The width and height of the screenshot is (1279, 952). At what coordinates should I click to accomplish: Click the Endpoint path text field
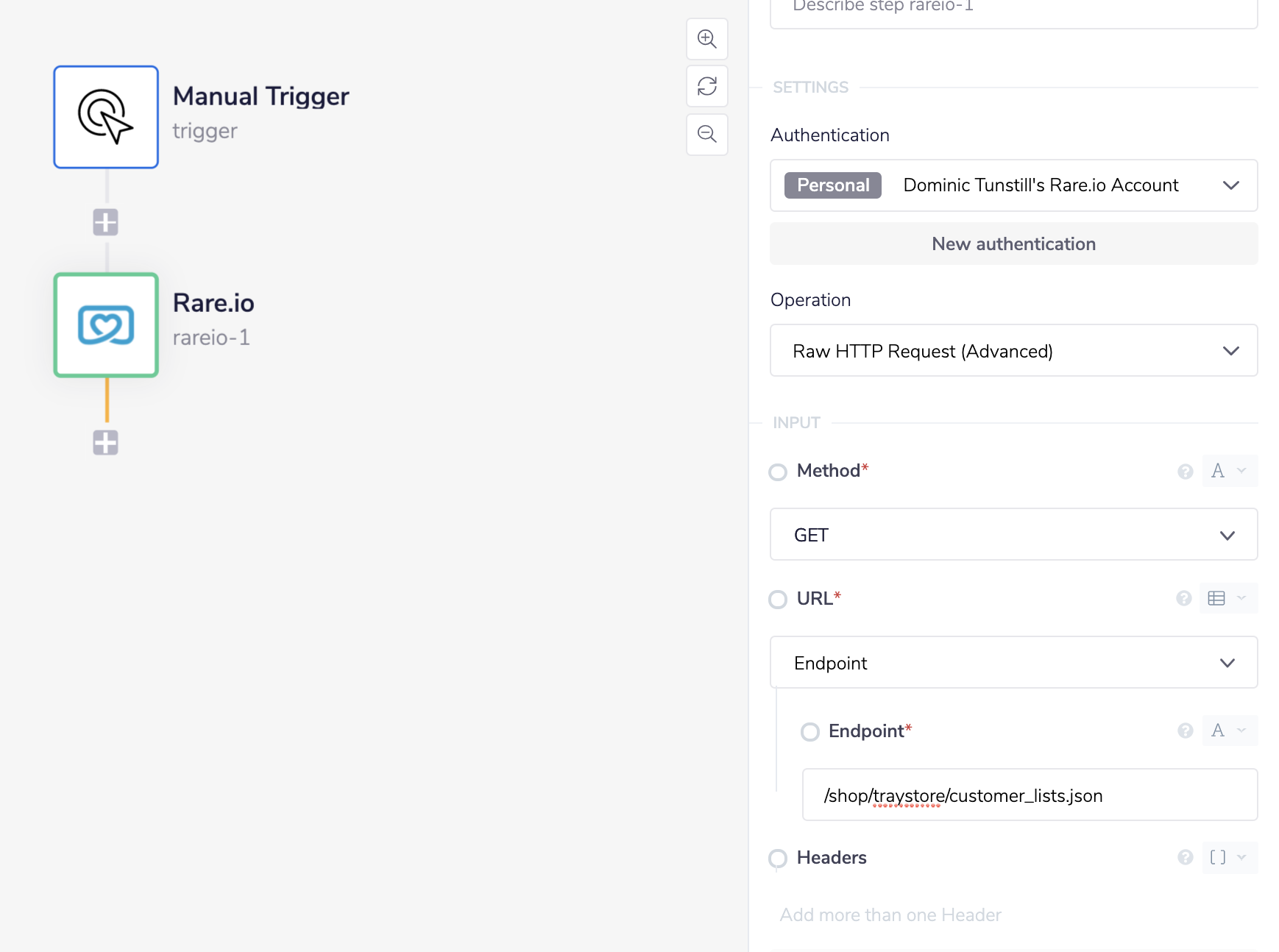pyautogui.click(x=1029, y=795)
